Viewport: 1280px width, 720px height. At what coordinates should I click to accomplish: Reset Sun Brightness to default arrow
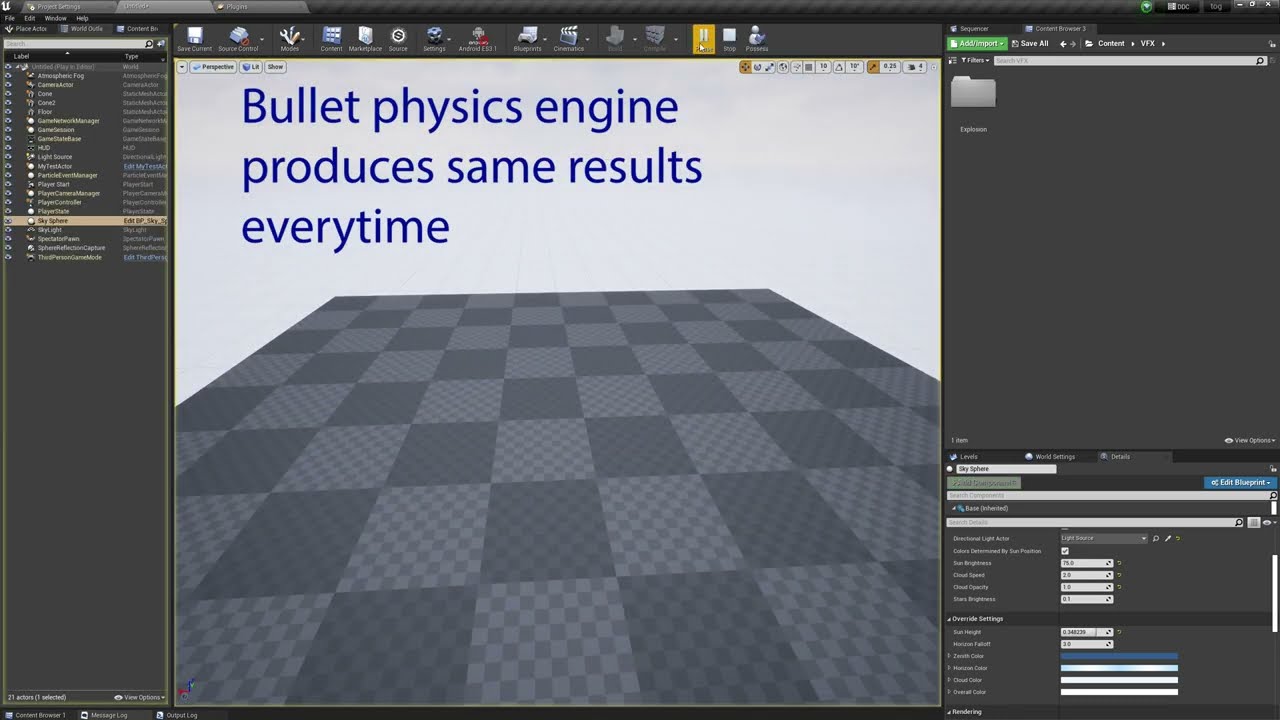pos(1119,563)
